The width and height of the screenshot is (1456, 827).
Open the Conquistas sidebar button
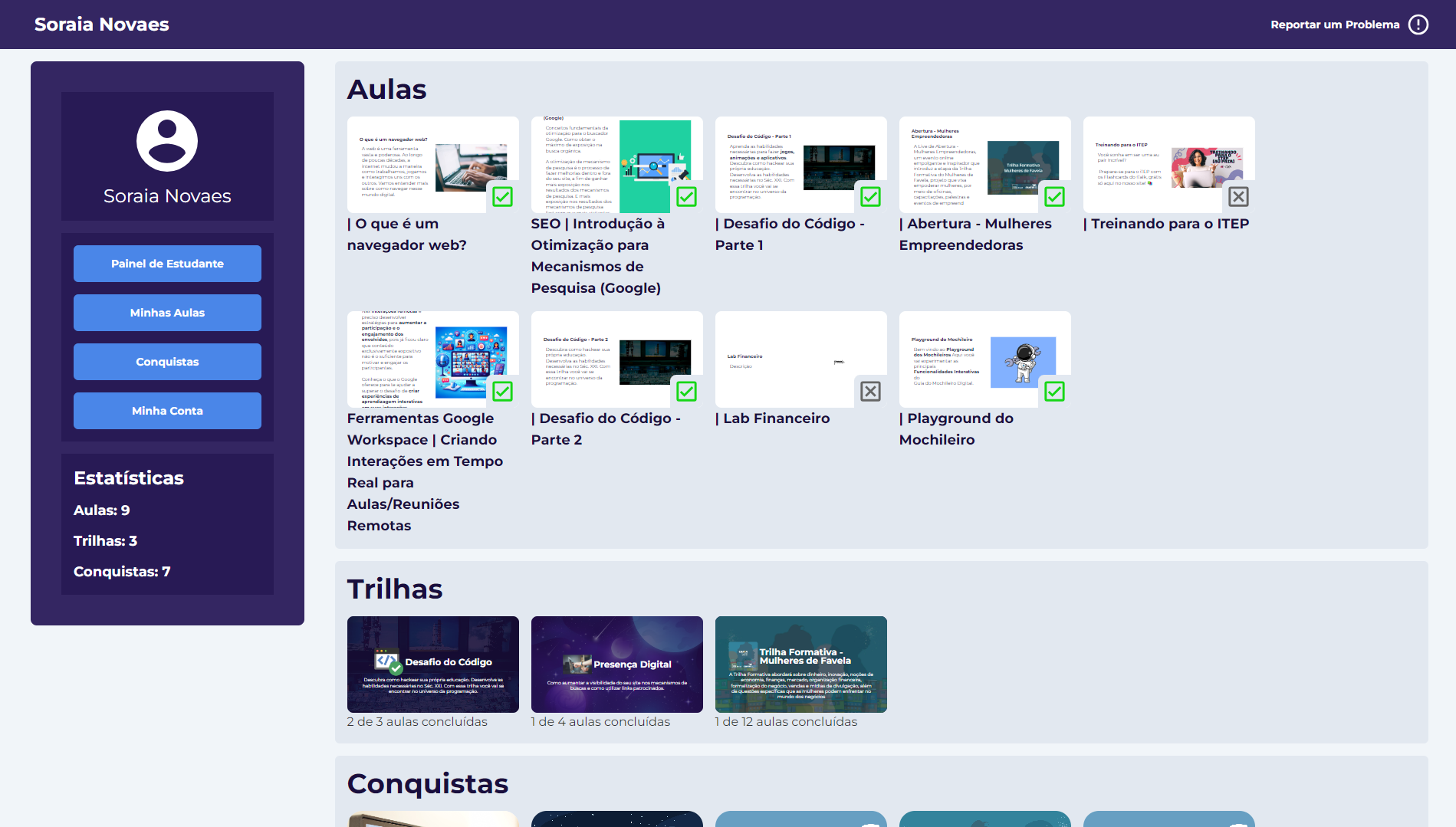tap(167, 362)
